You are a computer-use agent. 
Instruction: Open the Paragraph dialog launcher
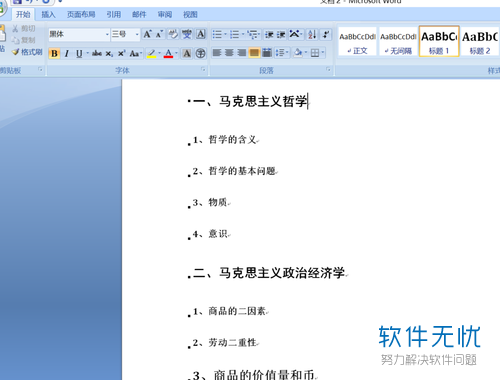[x=328, y=69]
